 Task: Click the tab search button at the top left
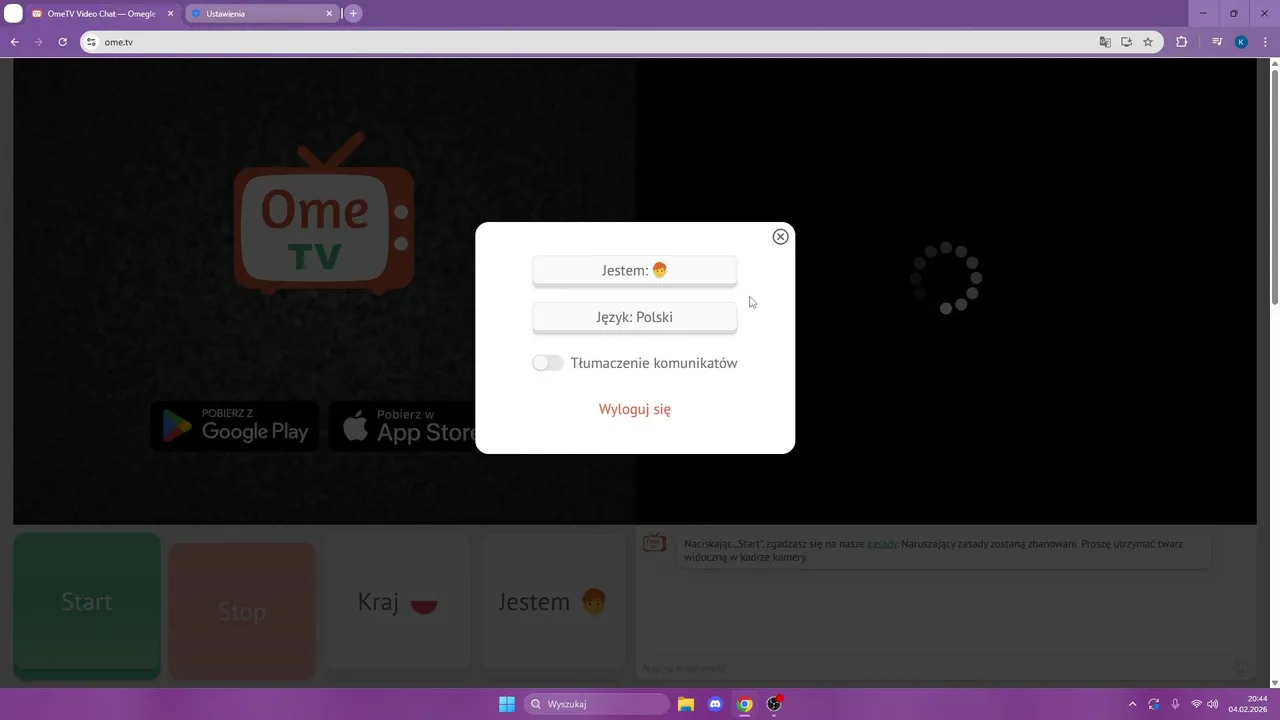click(14, 14)
